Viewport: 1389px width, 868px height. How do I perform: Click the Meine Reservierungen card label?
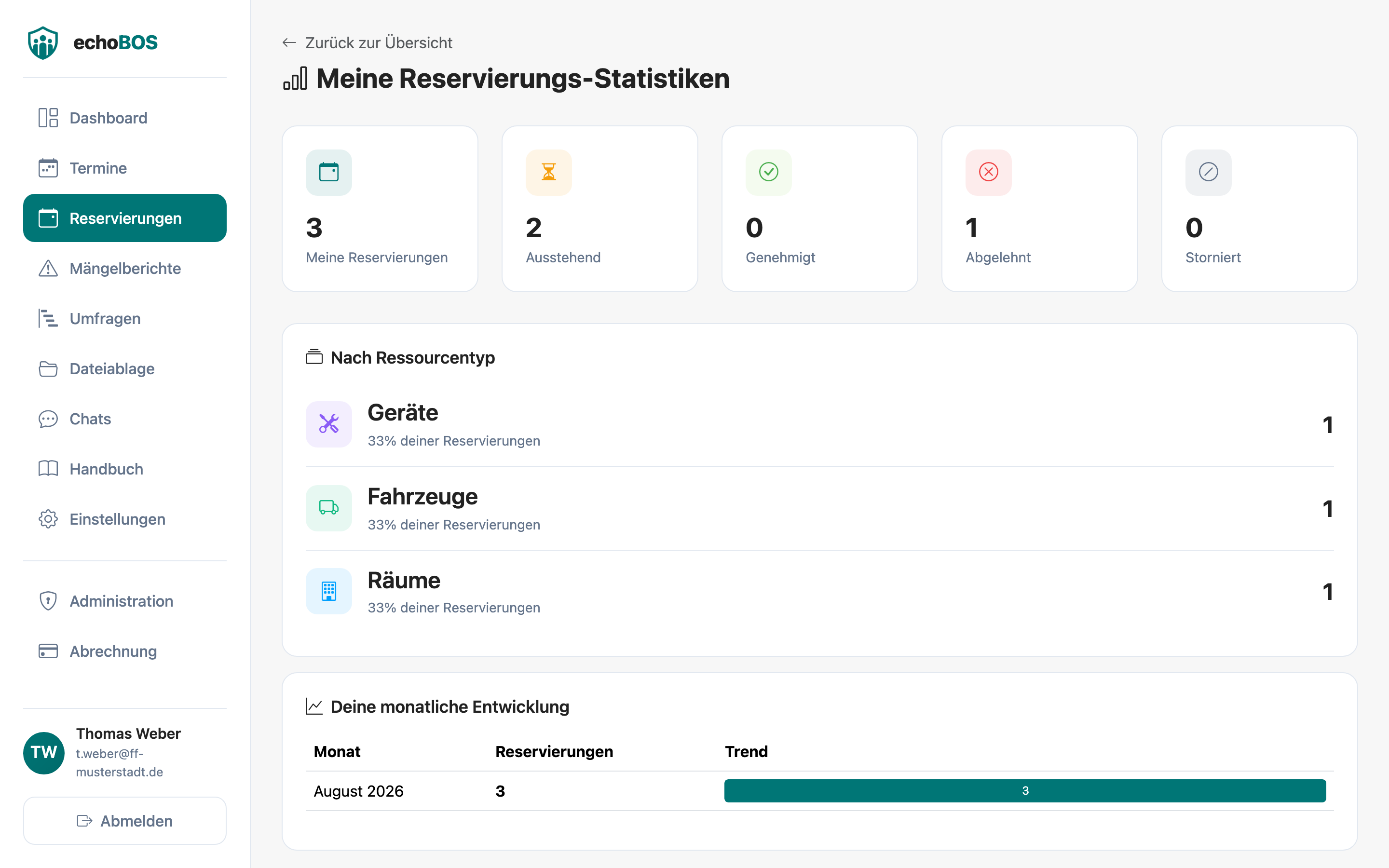click(377, 257)
